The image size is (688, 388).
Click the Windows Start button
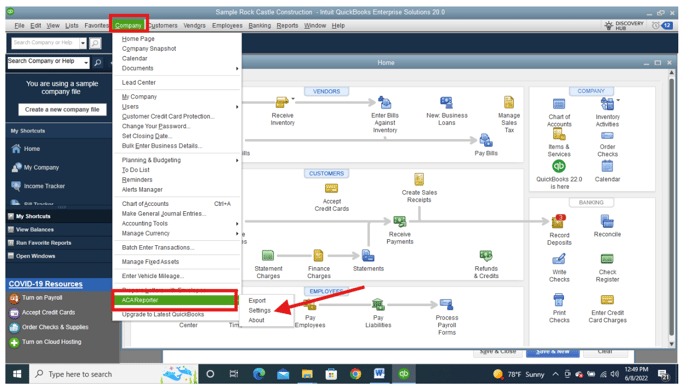coord(17,374)
